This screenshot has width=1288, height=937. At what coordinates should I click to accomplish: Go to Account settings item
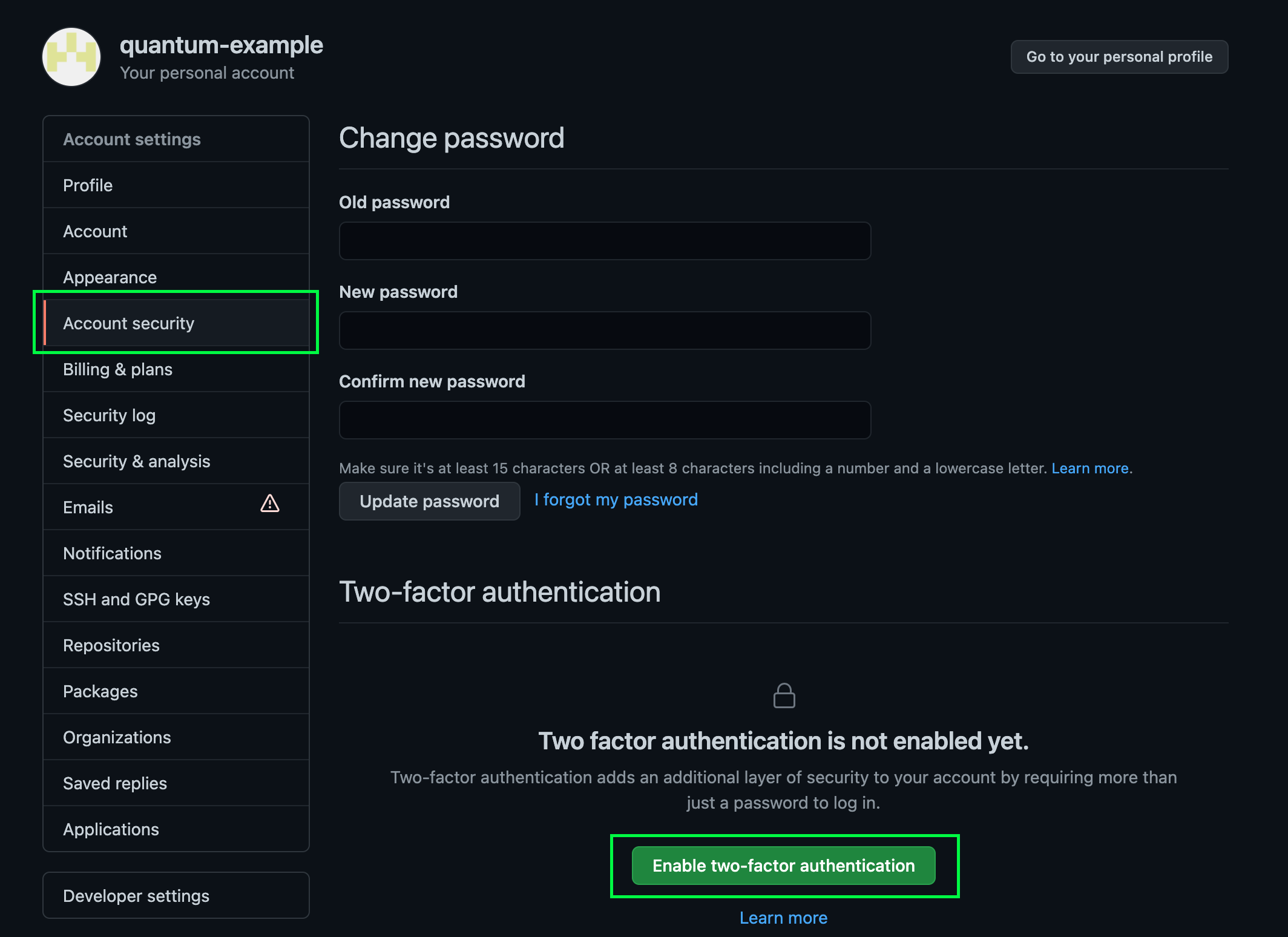pos(95,231)
